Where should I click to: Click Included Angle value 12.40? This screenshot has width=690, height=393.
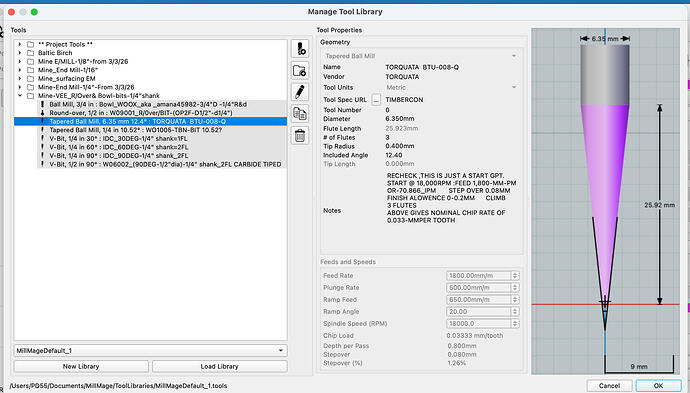(x=394, y=155)
